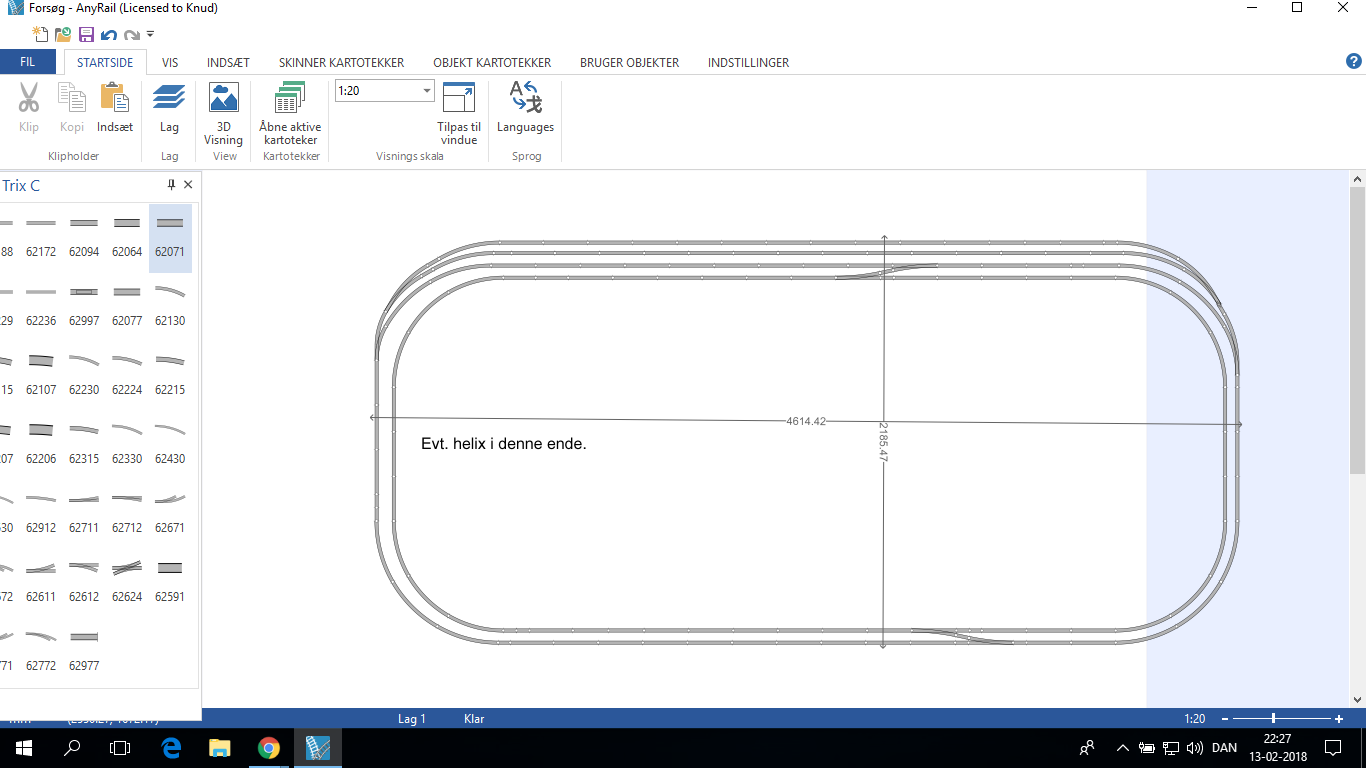Open the blue help question mark
1366x768 pixels.
point(1354,61)
